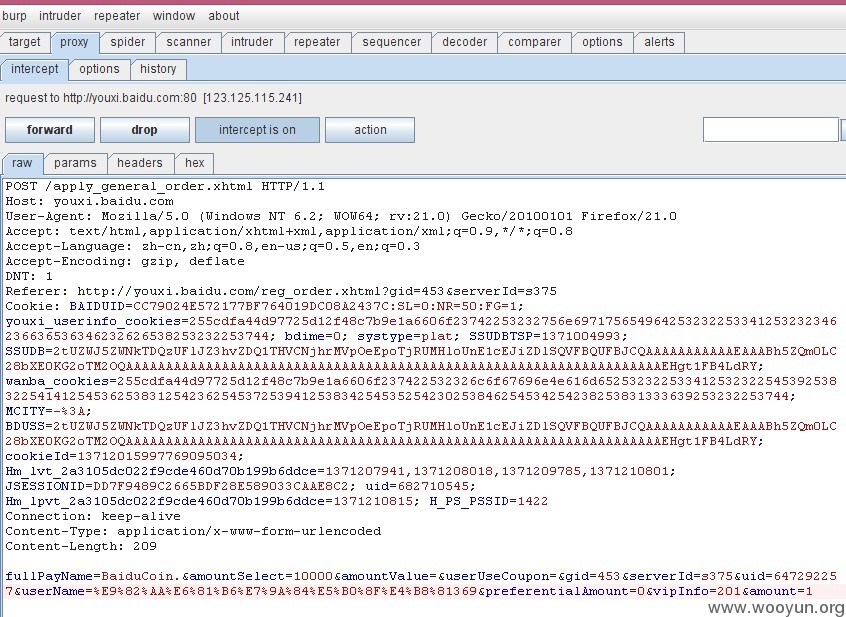This screenshot has height=617, width=846.
Task: Switch to the headers view tab
Action: pos(140,163)
